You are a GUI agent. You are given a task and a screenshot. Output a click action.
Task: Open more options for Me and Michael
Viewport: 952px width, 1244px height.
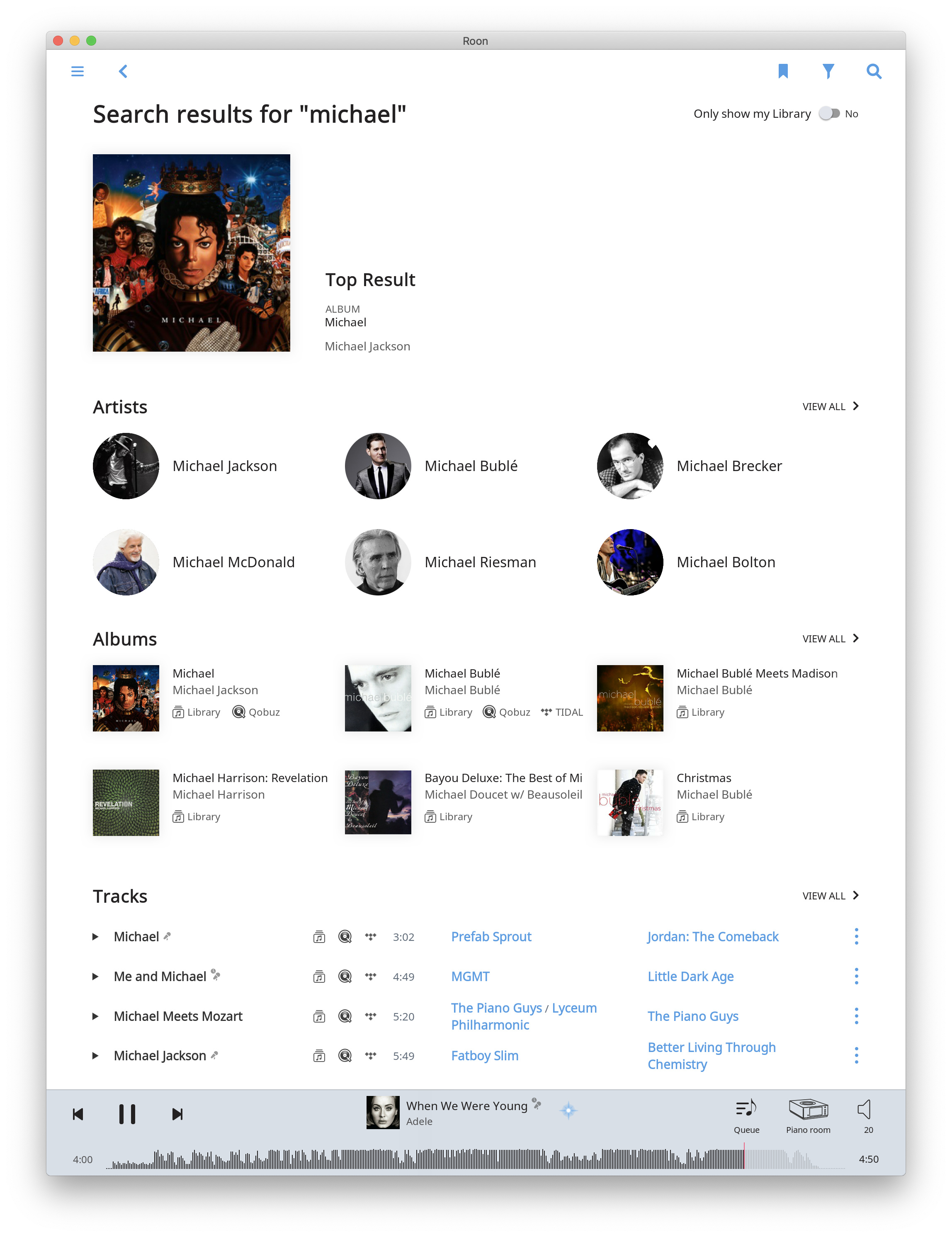[x=856, y=977]
